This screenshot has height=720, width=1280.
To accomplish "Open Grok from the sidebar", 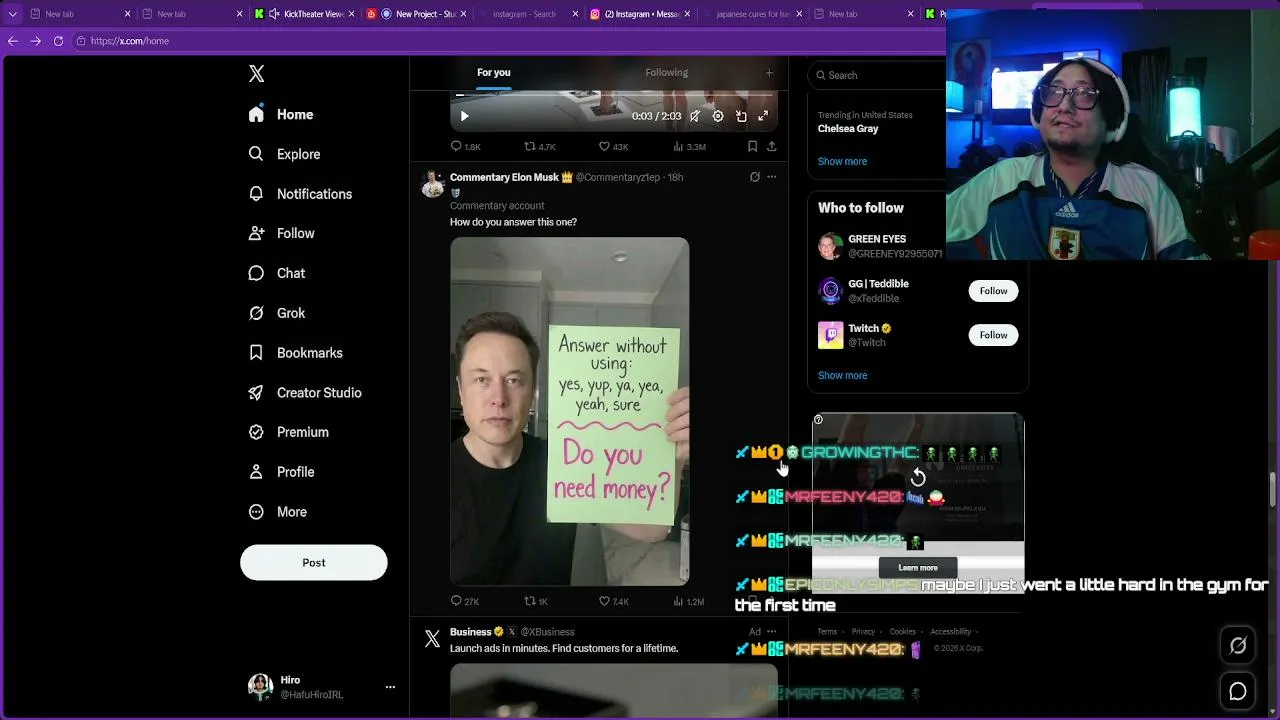I will pos(277,313).
